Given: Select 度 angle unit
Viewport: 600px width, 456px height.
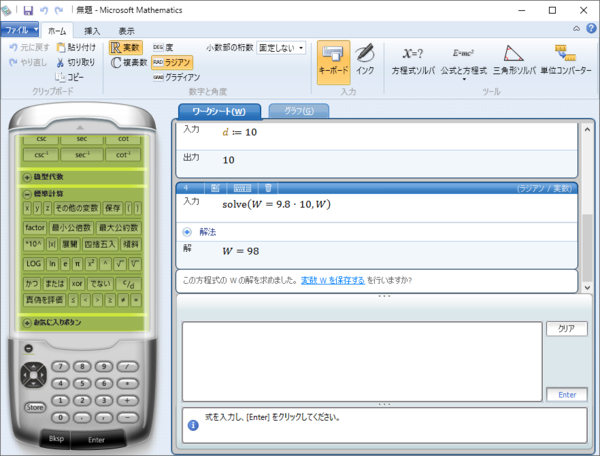Looking at the screenshot, I should pyautogui.click(x=163, y=47).
